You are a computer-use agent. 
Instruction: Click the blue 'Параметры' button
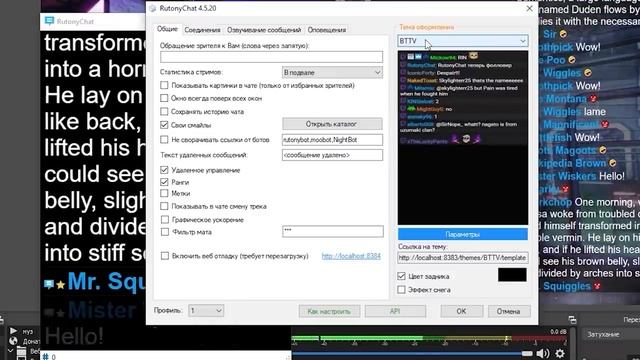pos(462,234)
